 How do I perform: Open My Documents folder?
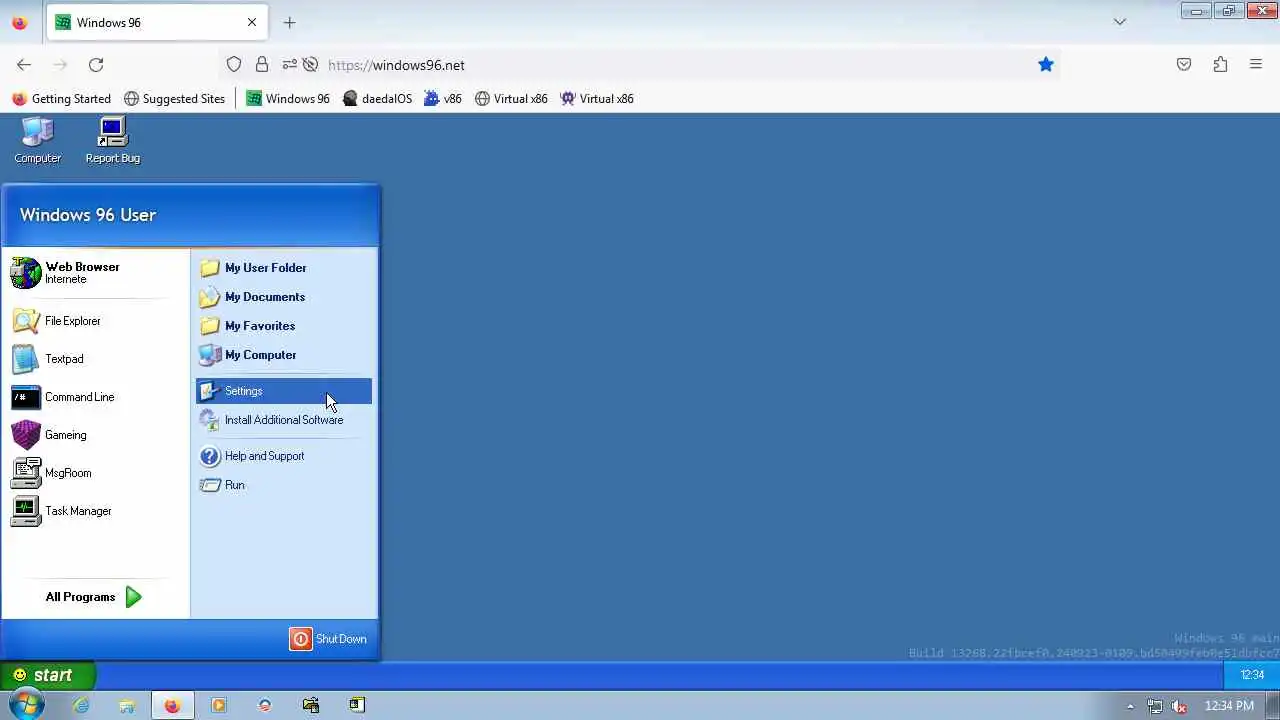point(284,297)
